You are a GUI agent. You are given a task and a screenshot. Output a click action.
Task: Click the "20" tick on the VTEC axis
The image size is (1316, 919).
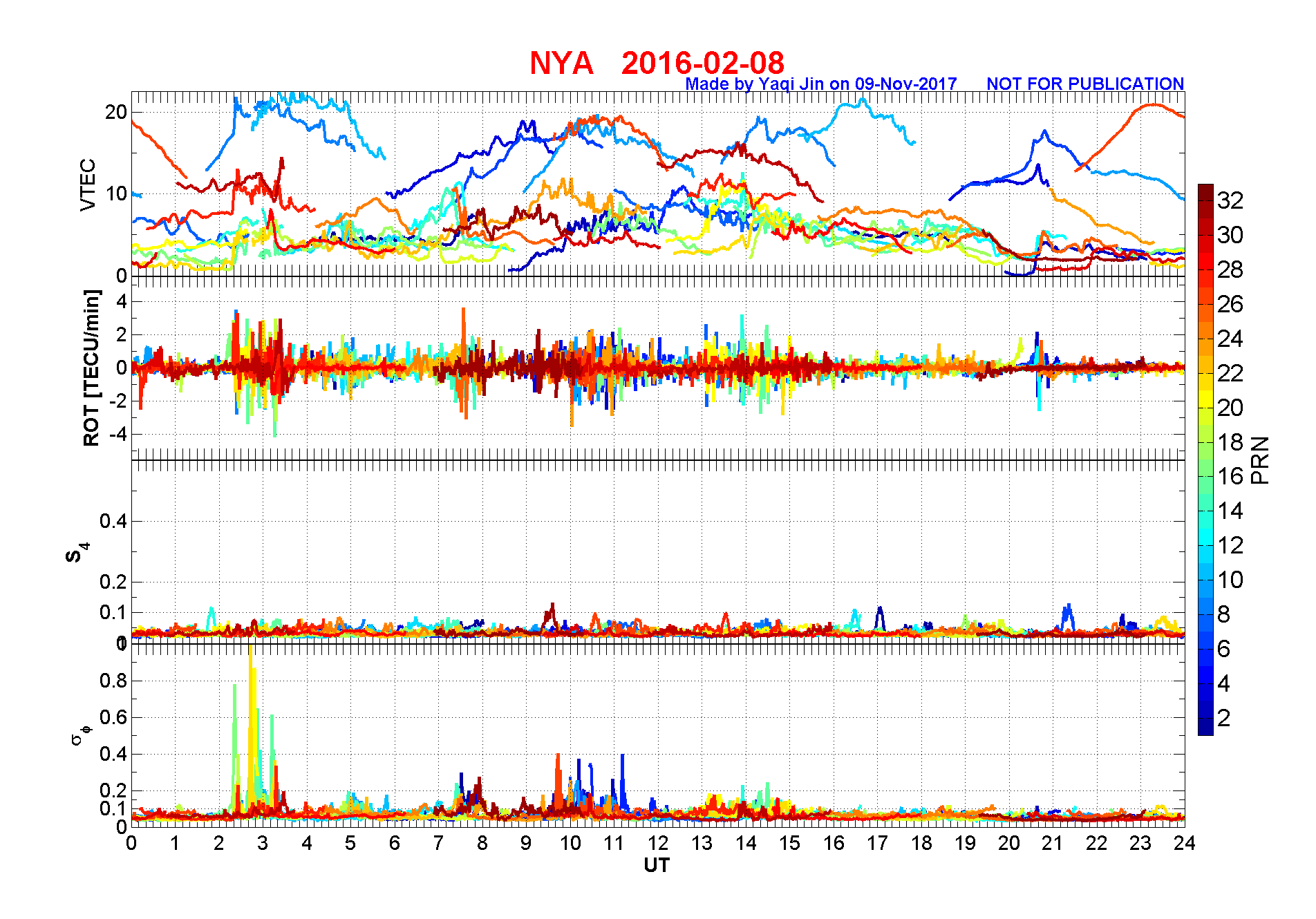click(x=116, y=112)
